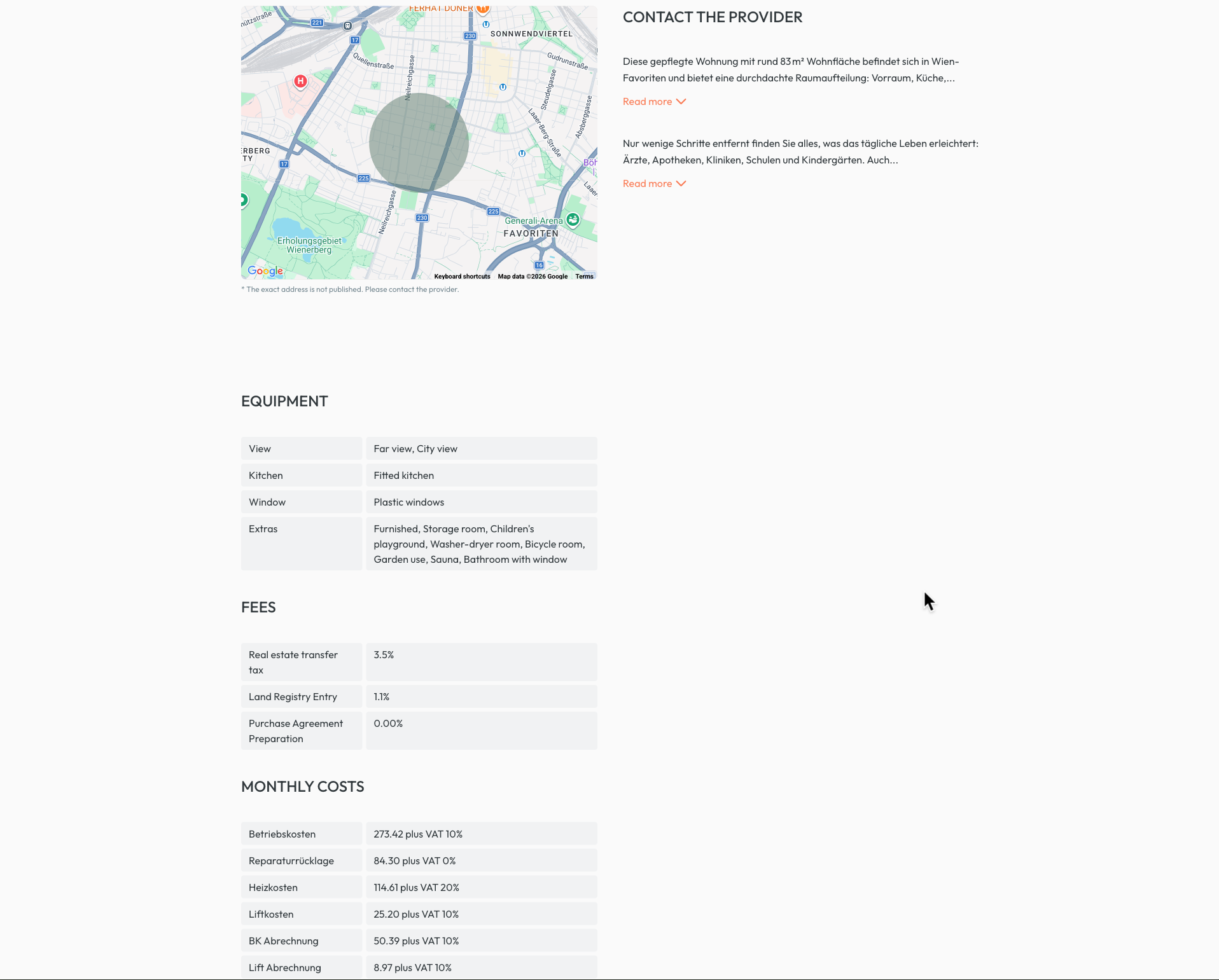Click the Betriebskosten monthly cost row
This screenshot has height=980, width=1219.
pyautogui.click(x=419, y=834)
